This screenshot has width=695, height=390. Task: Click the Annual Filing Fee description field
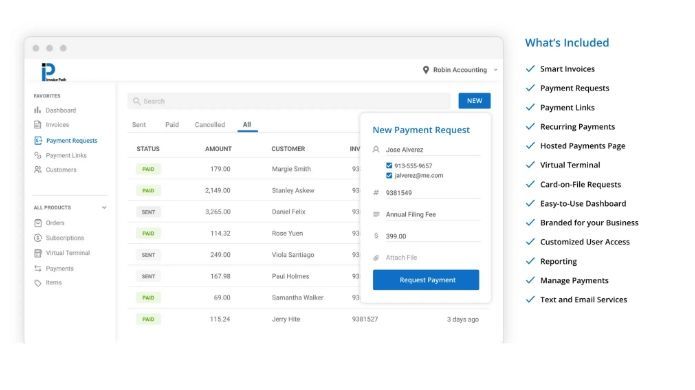tap(432, 214)
